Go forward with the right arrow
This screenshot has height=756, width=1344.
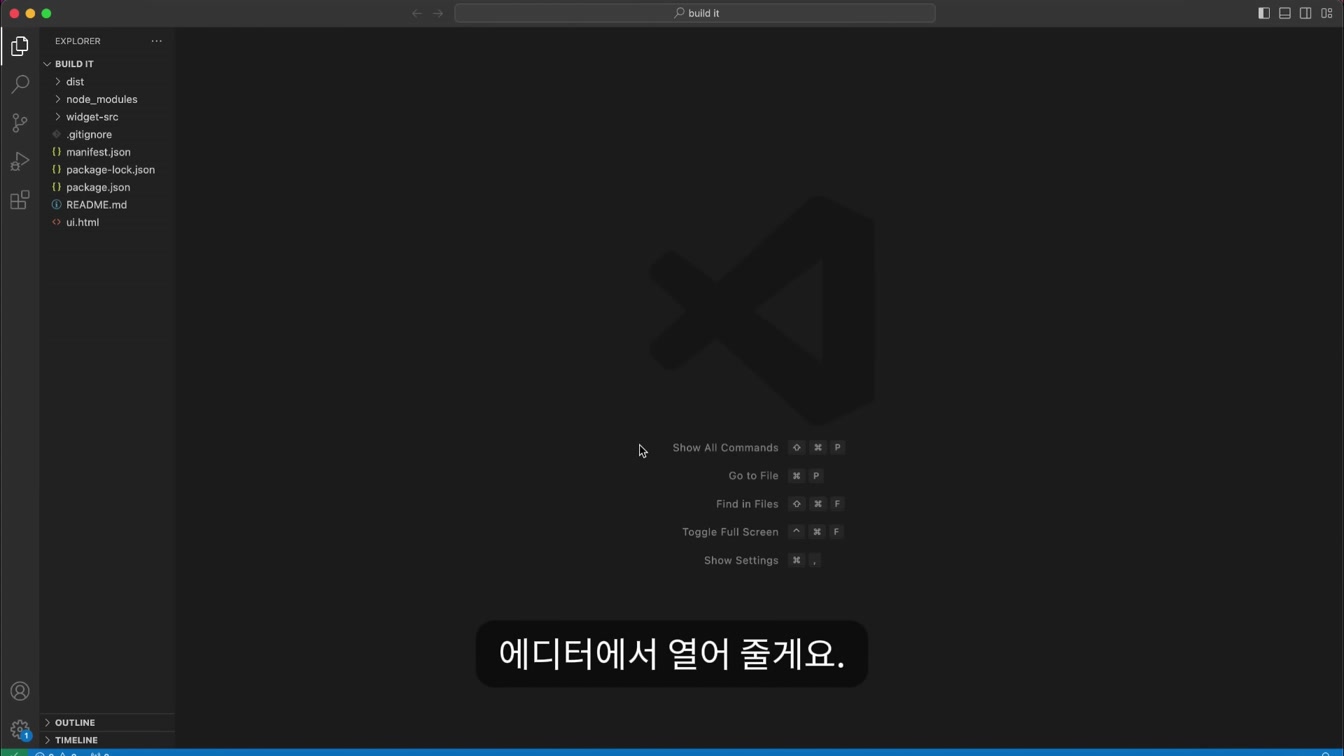438,13
